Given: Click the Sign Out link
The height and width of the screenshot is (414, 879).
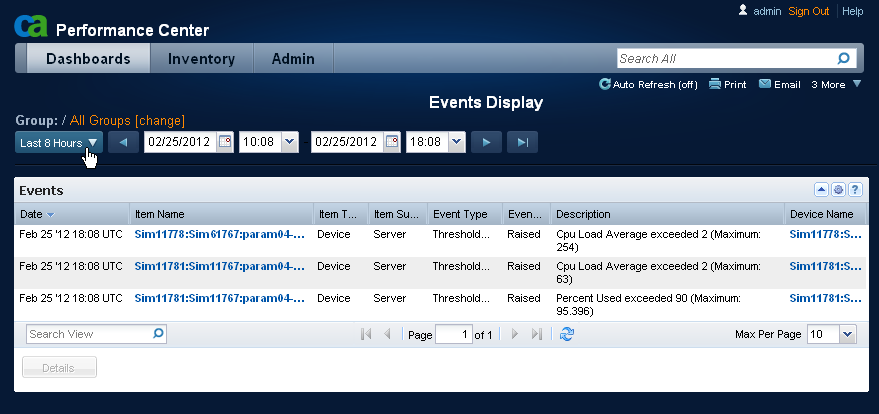Looking at the screenshot, I should tap(808, 11).
